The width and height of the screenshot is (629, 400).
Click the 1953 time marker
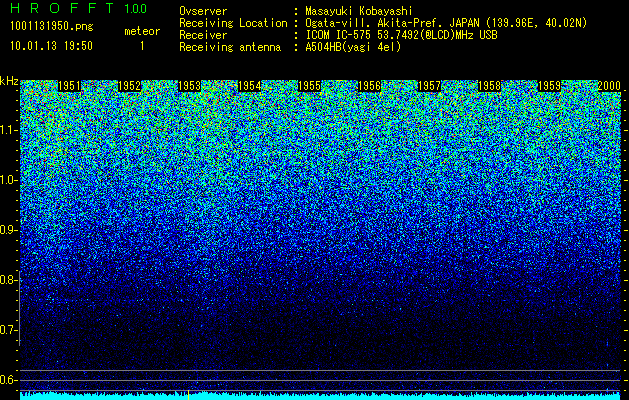tap(189, 86)
